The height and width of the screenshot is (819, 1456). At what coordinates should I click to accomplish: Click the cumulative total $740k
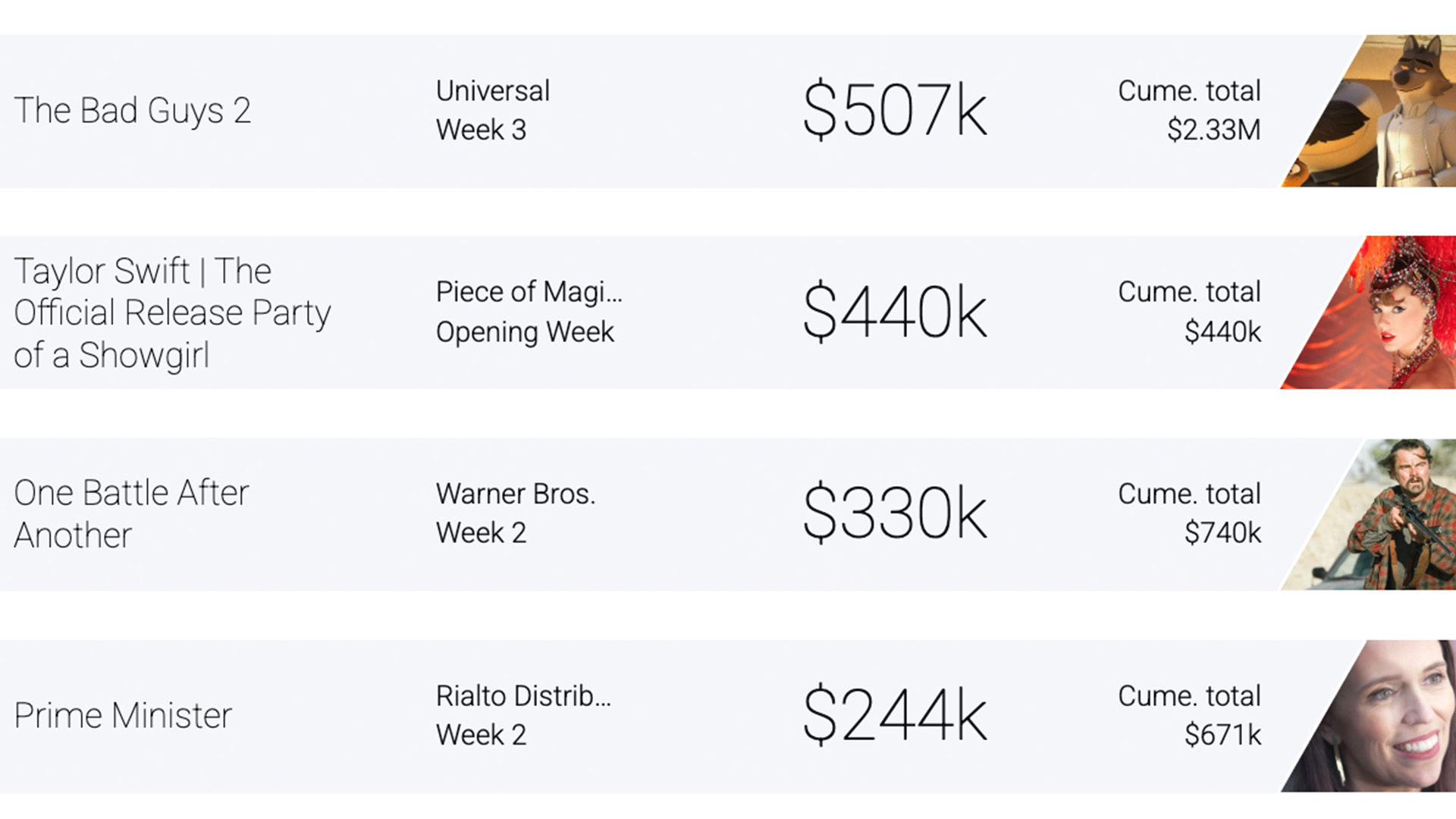(1222, 533)
